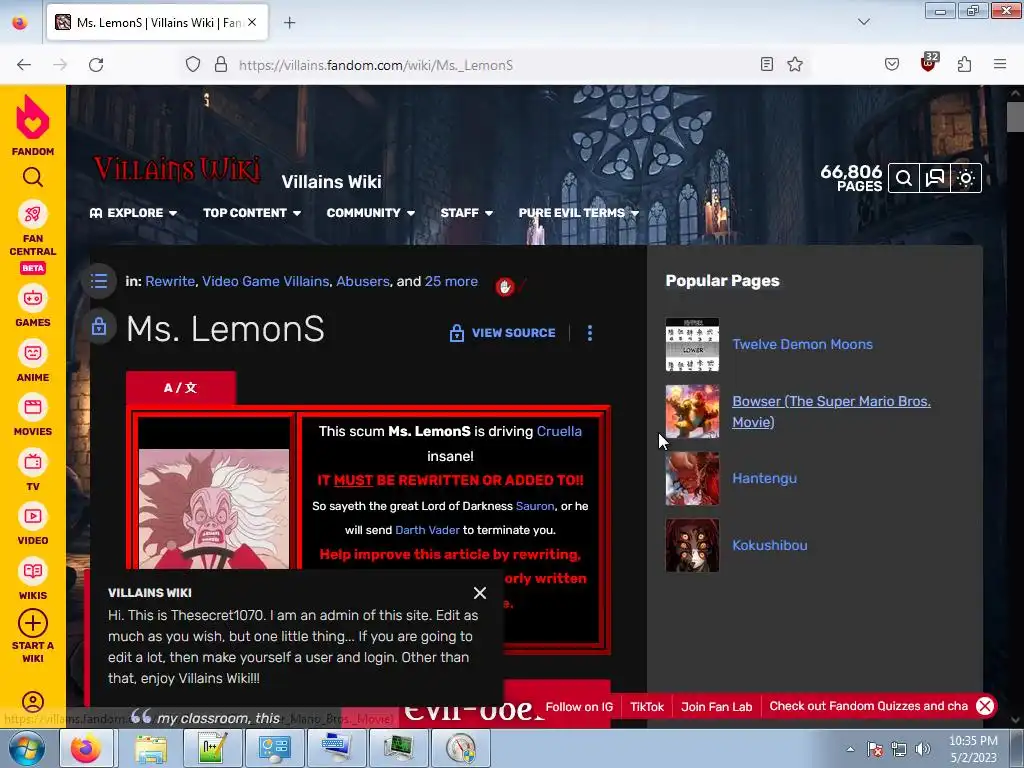This screenshot has width=1024, height=768.
Task: Open Bowser Super Mario Bros. Movie page
Action: tap(831, 411)
